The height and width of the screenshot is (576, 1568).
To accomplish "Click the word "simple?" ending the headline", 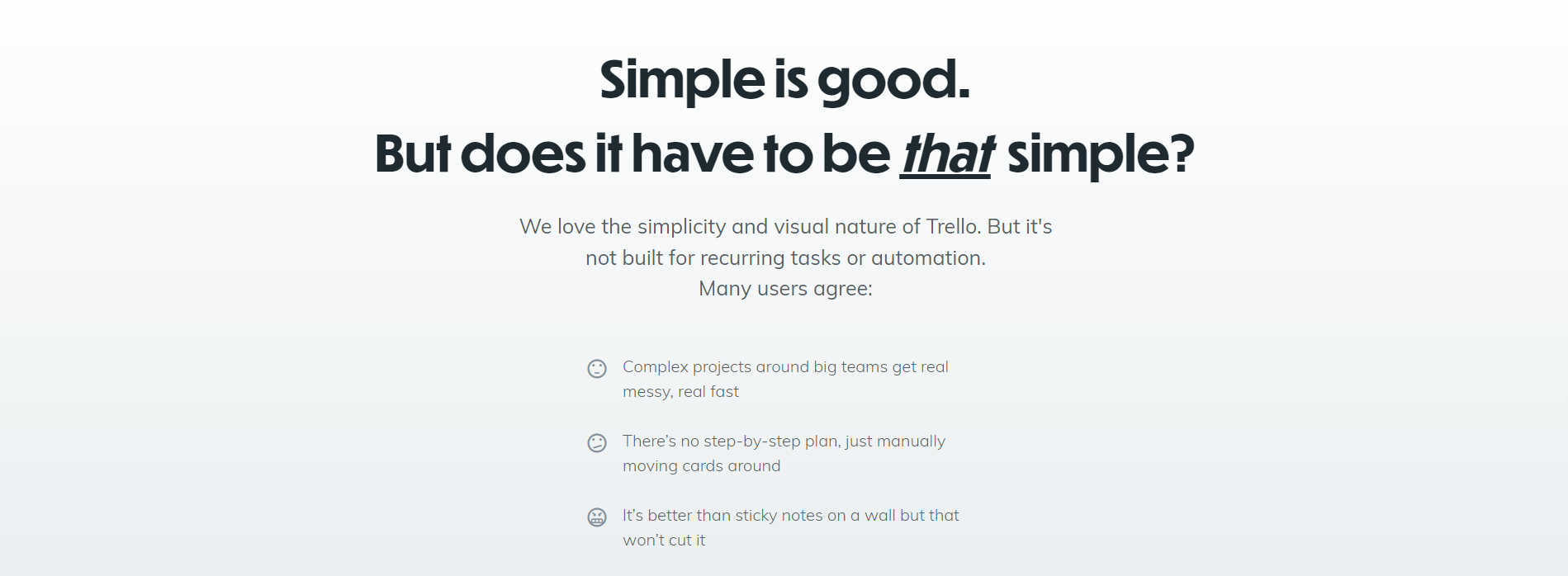I will 1100,154.
